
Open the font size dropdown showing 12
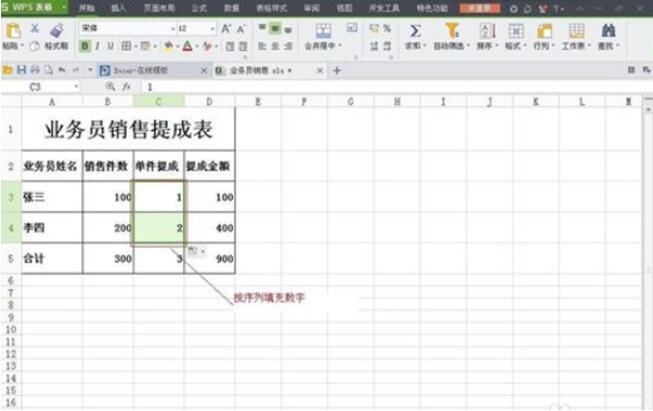pos(211,29)
